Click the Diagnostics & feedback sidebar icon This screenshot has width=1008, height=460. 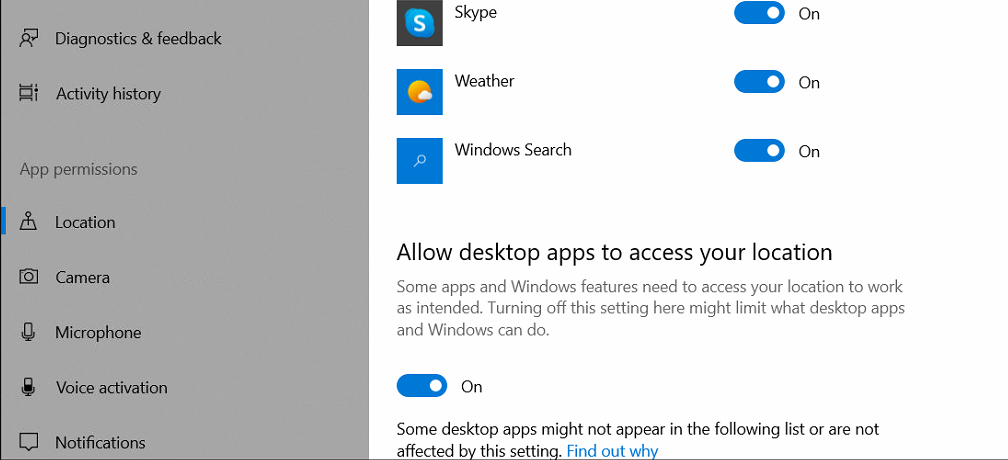point(28,39)
